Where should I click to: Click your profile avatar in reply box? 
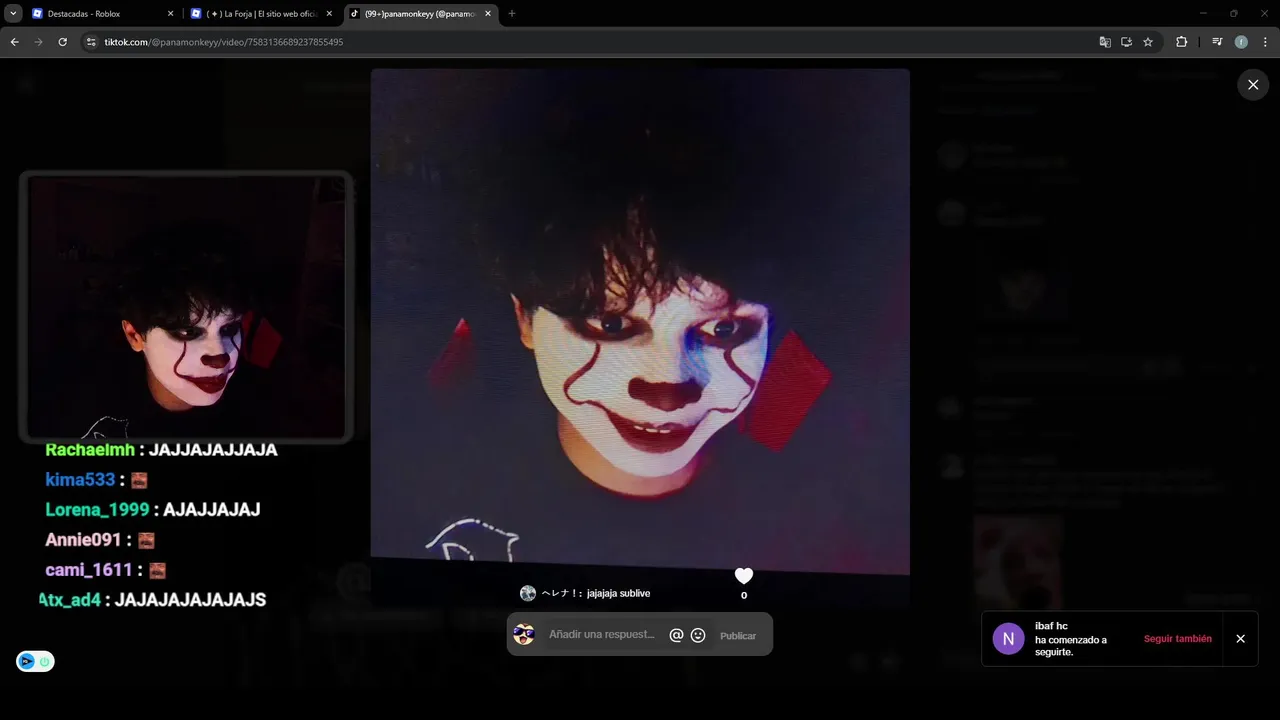tap(524, 635)
